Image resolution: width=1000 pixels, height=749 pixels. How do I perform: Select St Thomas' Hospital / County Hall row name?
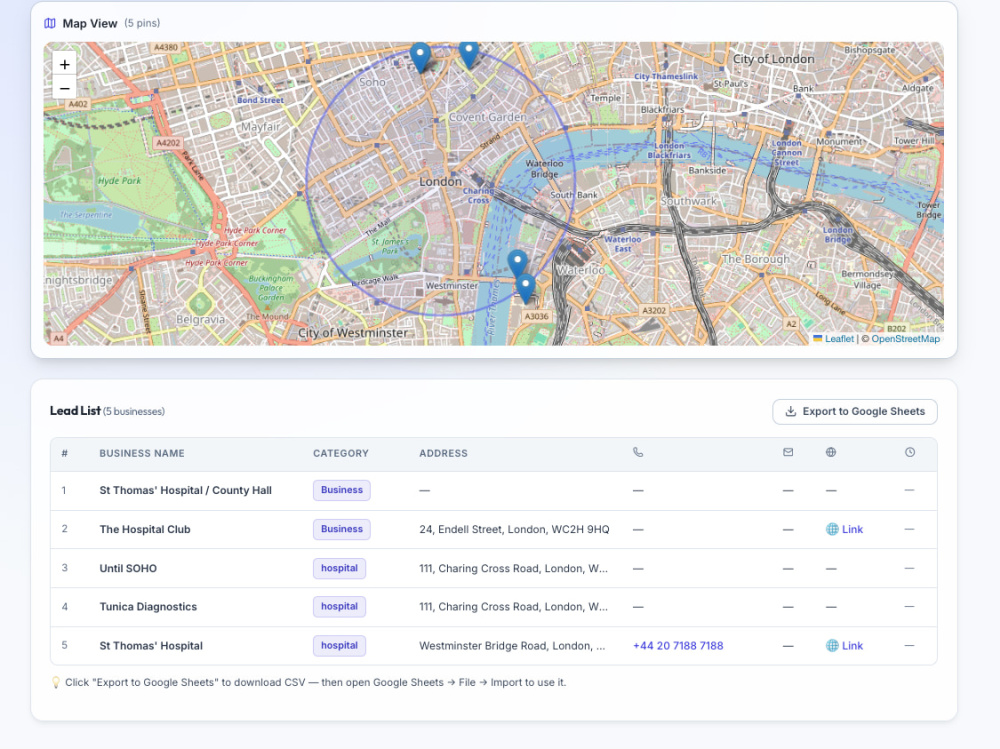point(186,490)
